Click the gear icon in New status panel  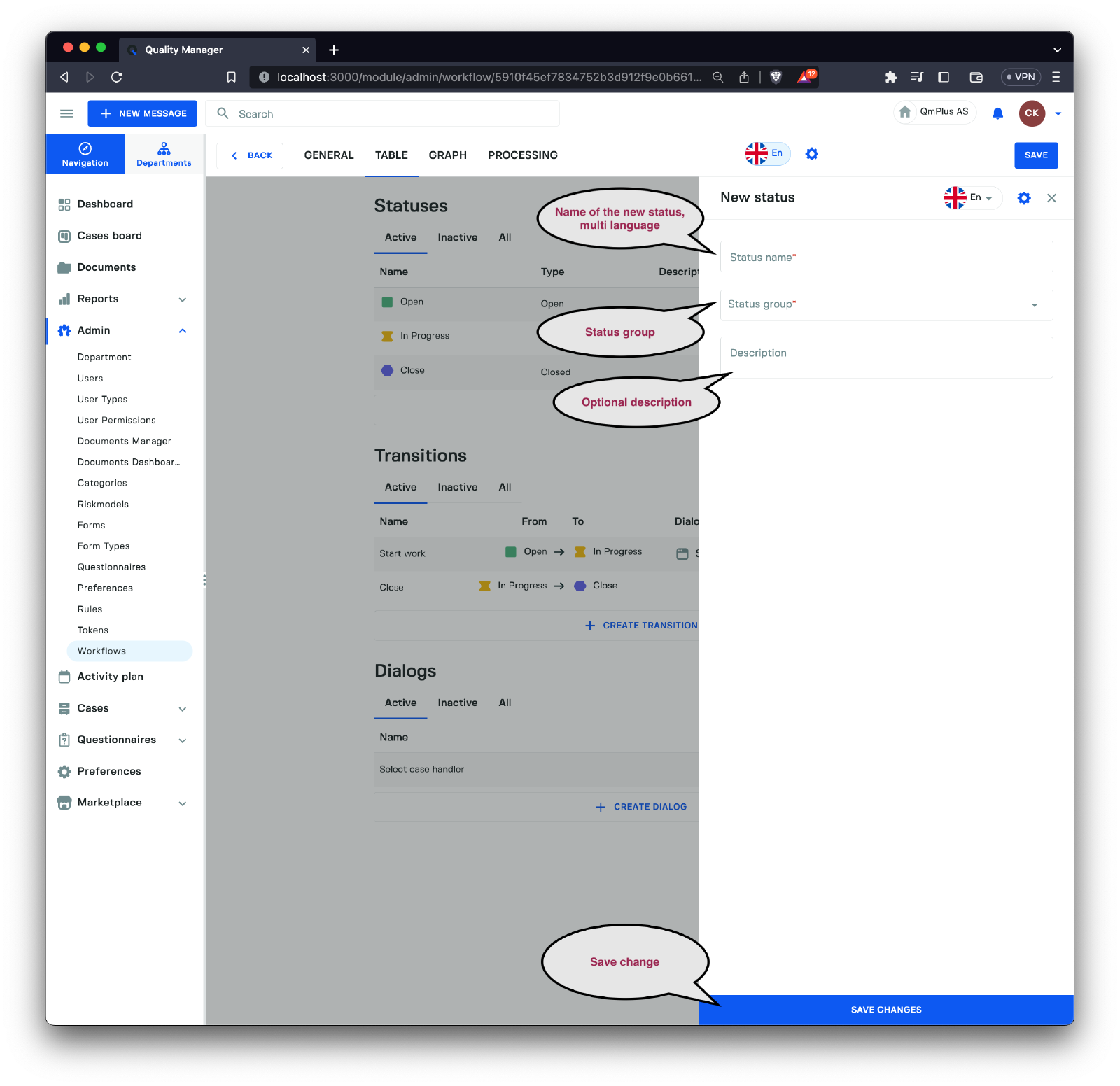[1023, 198]
